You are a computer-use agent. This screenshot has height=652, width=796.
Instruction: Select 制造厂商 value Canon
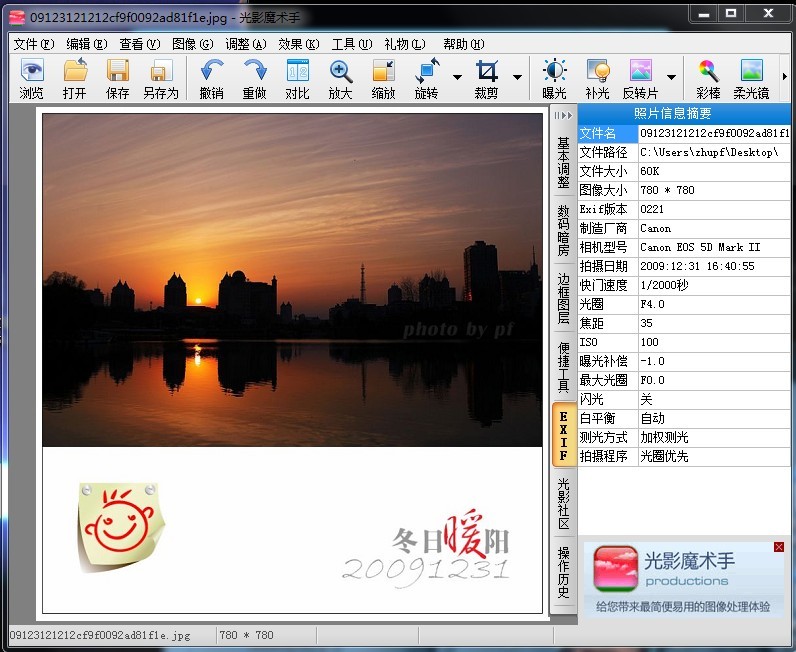pyautogui.click(x=714, y=229)
